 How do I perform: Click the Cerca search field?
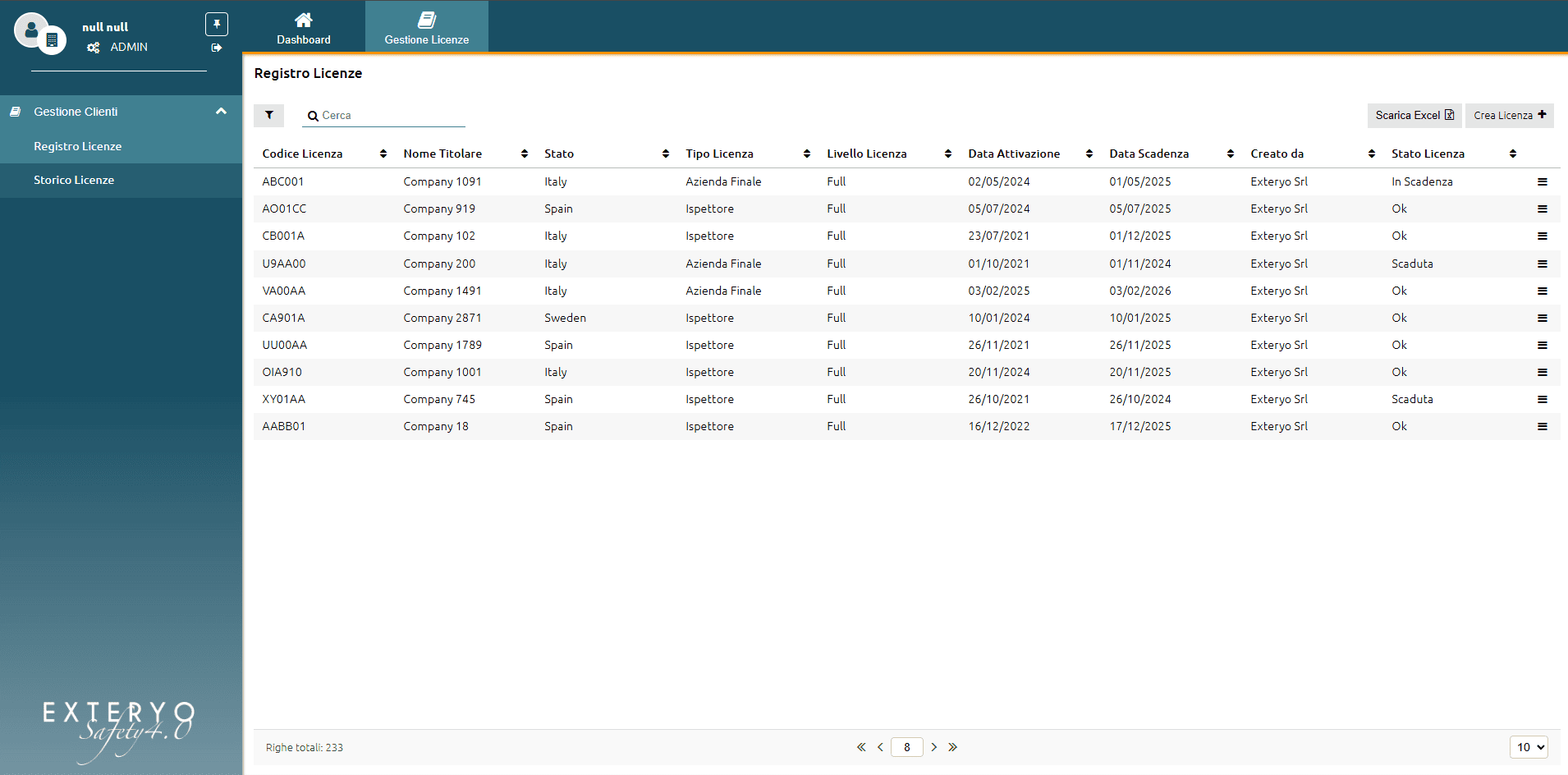coord(384,116)
